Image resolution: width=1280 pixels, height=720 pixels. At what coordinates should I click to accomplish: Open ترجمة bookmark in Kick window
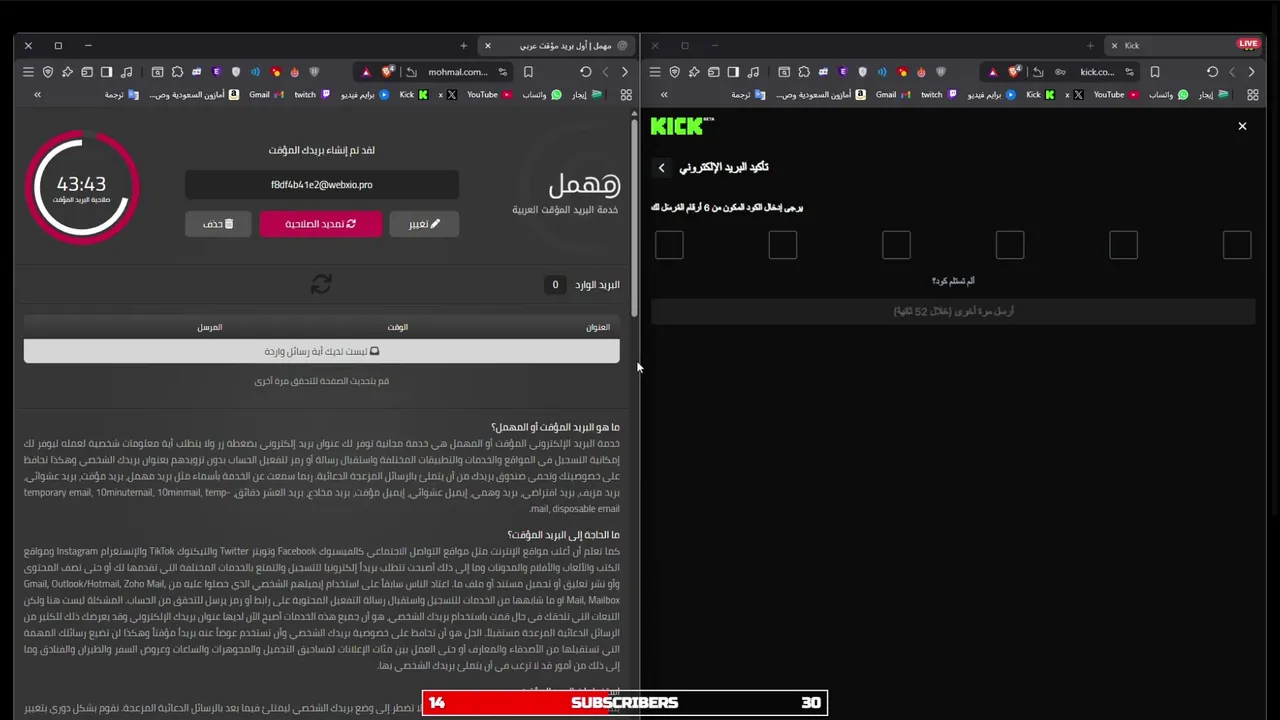coord(748,95)
